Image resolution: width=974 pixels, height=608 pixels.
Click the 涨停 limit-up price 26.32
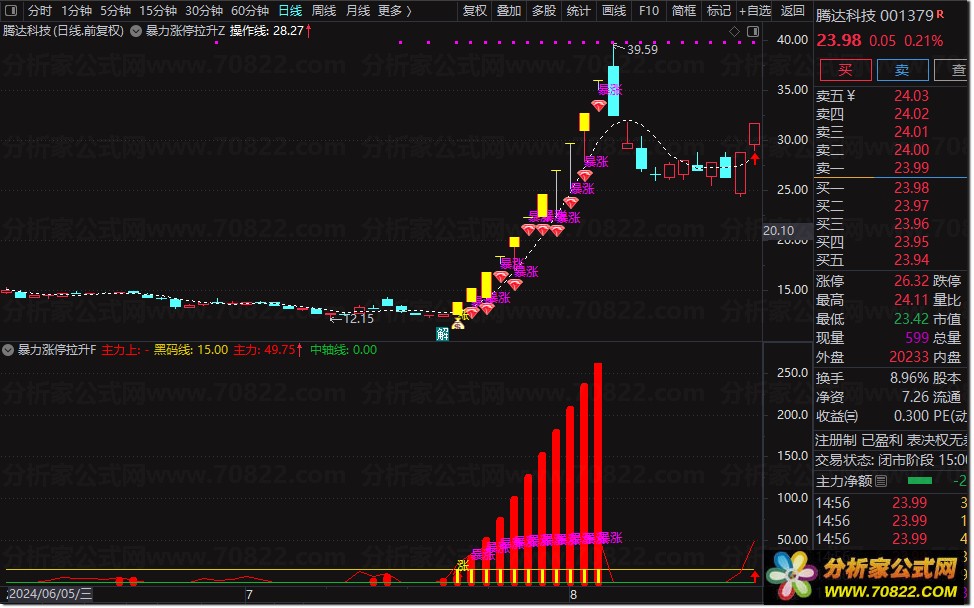[911, 281]
